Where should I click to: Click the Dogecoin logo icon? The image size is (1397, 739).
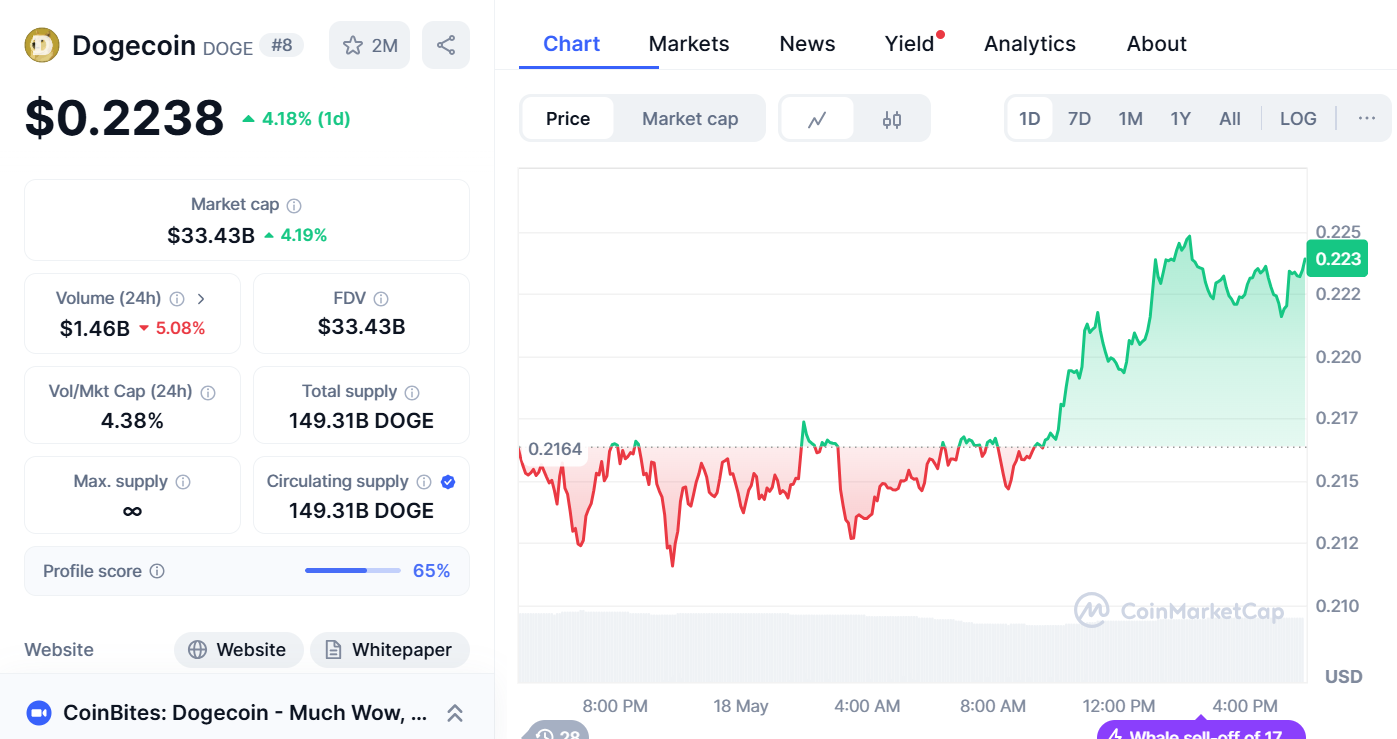[x=41, y=45]
